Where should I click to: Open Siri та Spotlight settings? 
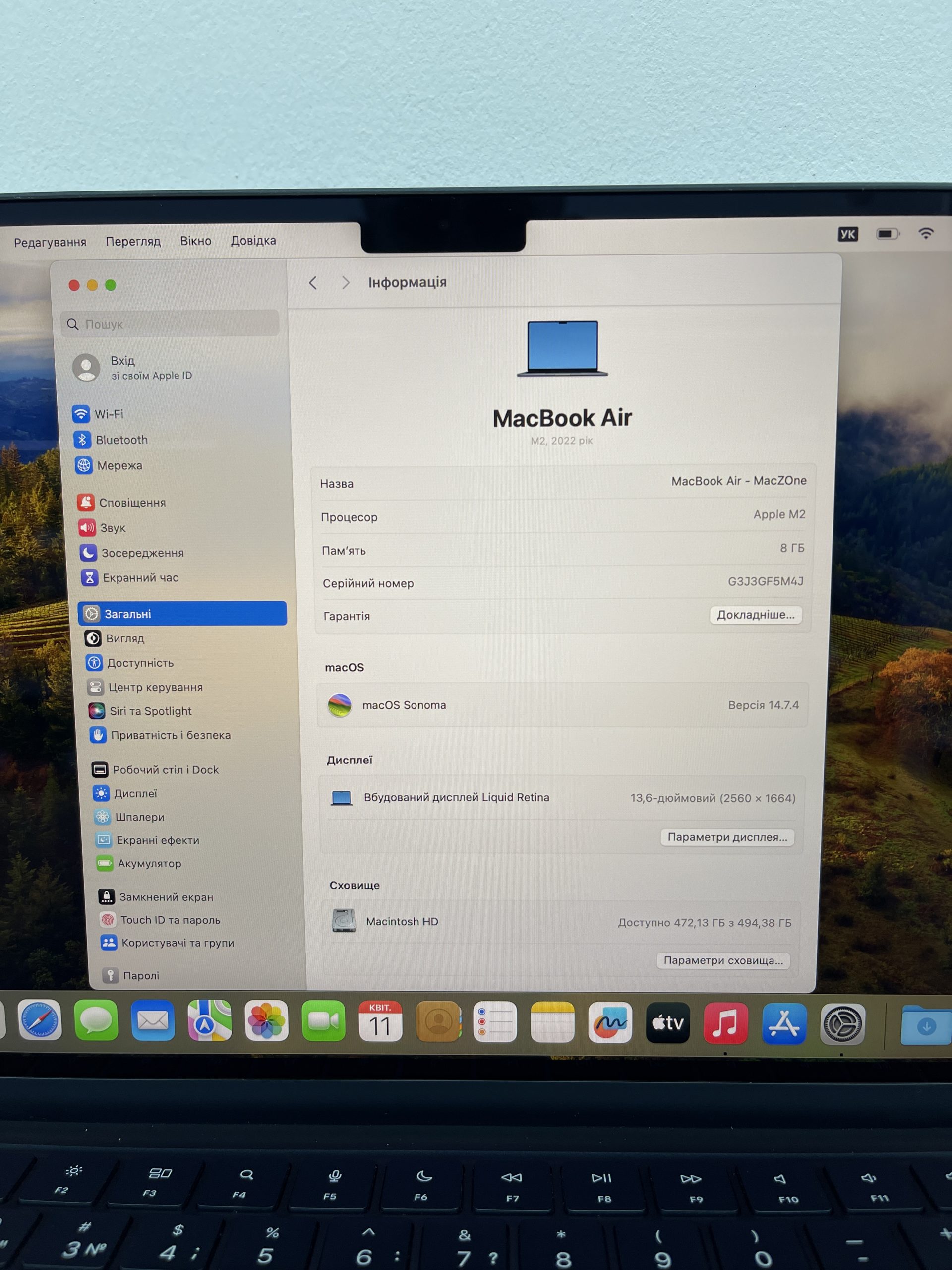pyautogui.click(x=140, y=711)
